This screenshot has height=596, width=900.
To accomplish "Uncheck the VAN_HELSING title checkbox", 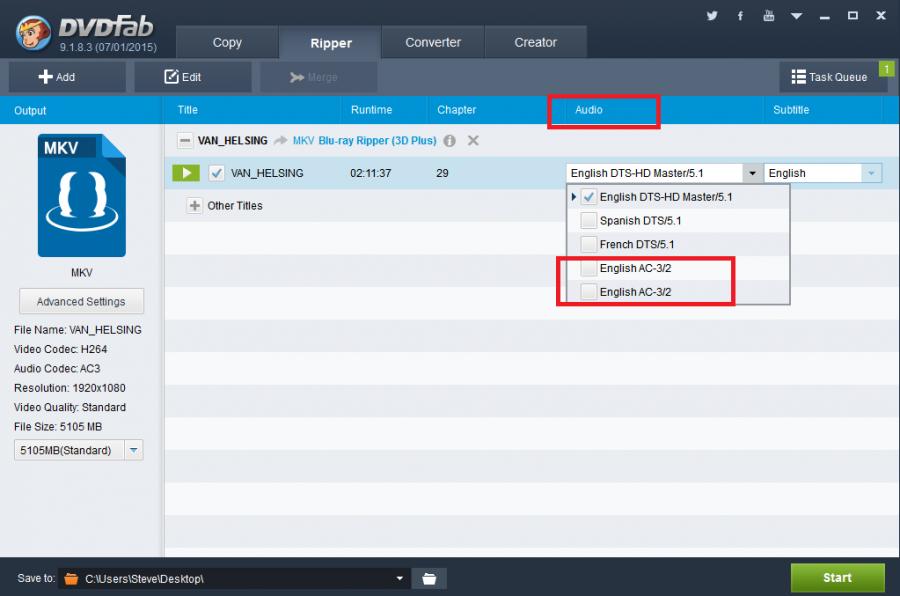I will 217,173.
